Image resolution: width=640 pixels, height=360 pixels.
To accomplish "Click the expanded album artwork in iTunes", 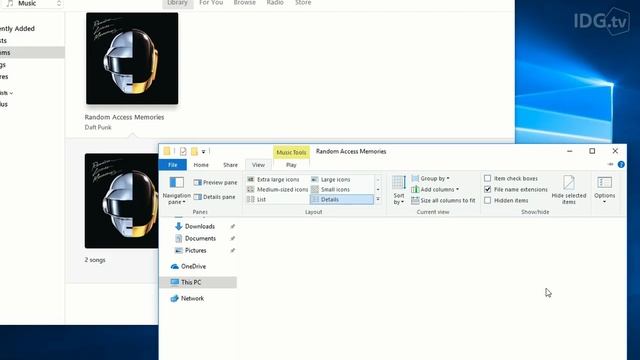I will 122,201.
